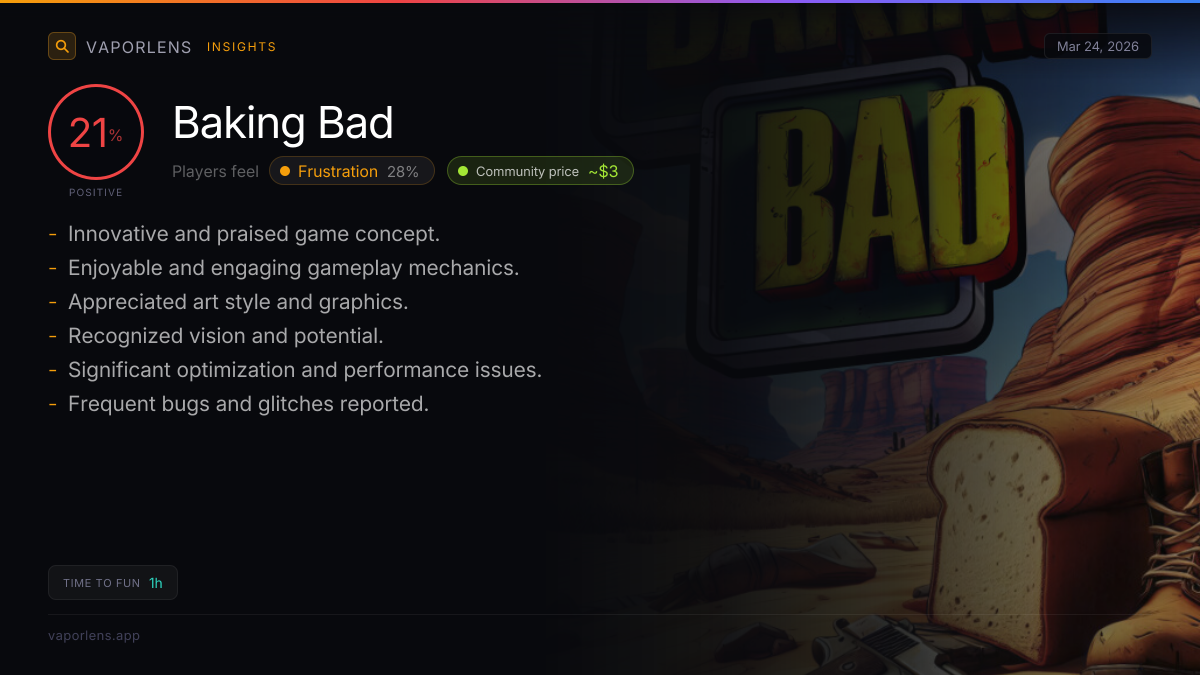Image resolution: width=1200 pixels, height=675 pixels.
Task: Select the Appreciated art style and graphics line
Action: click(x=238, y=302)
